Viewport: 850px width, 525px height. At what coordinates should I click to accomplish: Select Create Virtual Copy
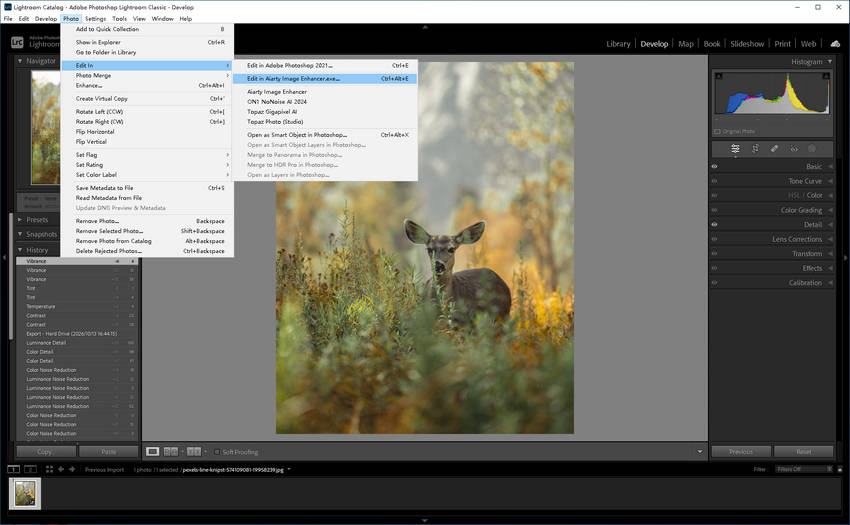pos(147,99)
